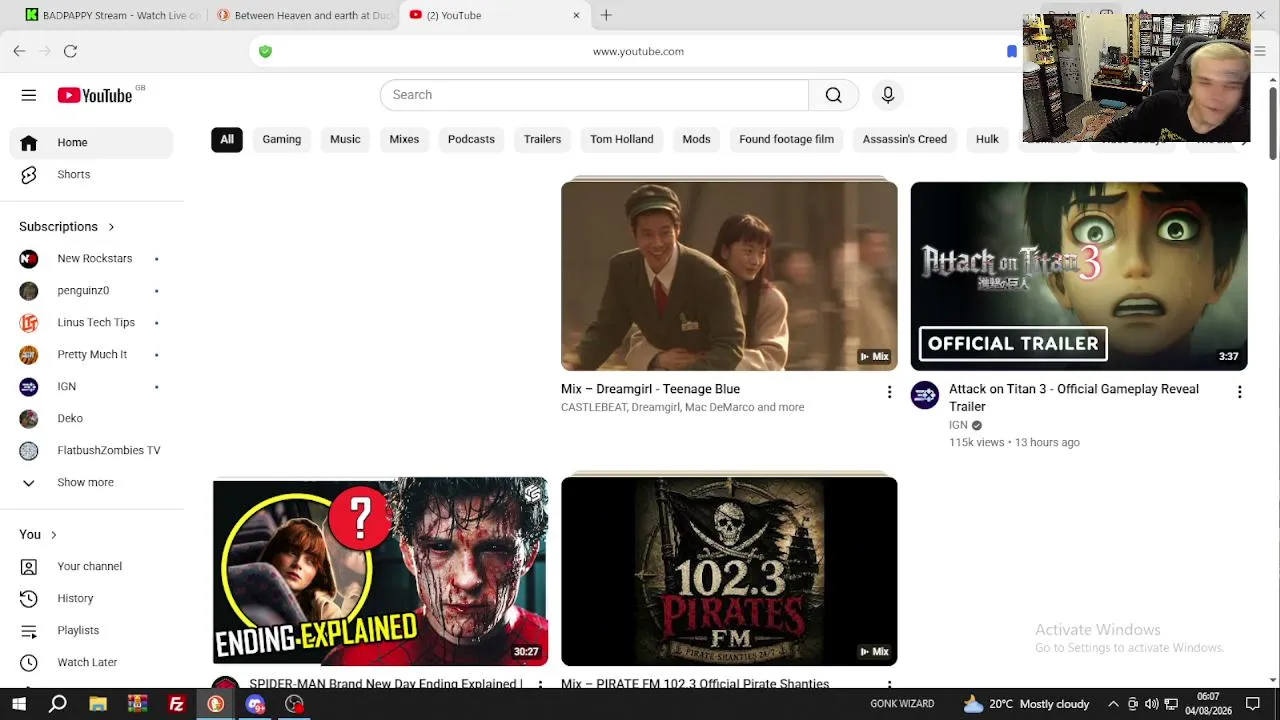Select the Mixes filter chip
The image size is (1280, 720).
tap(404, 139)
